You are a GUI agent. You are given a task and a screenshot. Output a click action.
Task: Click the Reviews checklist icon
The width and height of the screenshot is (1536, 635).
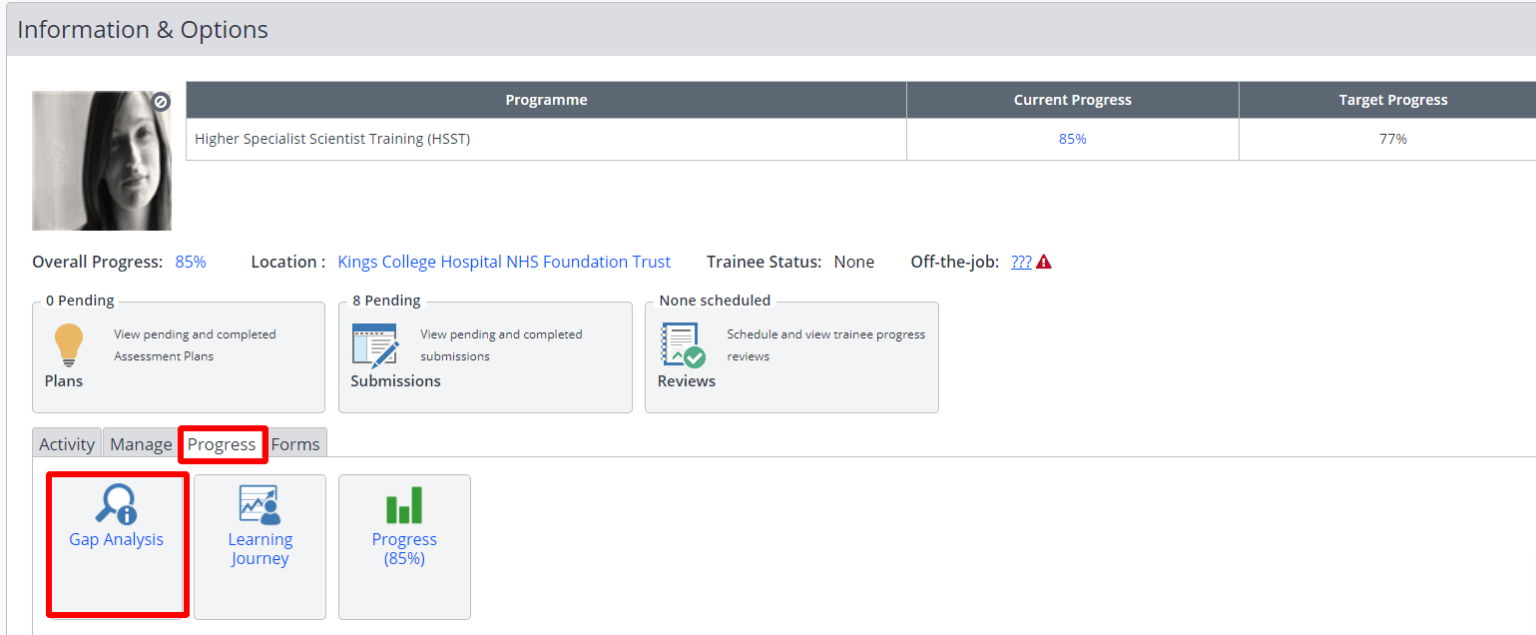(x=683, y=345)
